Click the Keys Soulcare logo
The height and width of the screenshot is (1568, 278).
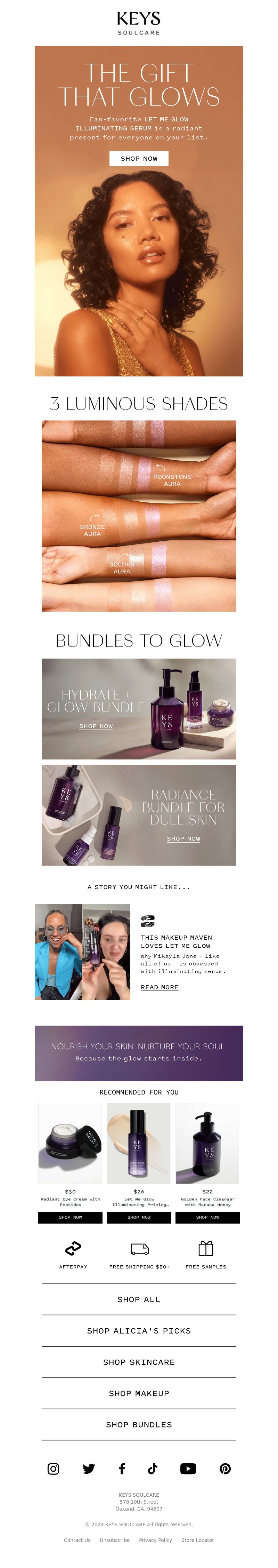[x=139, y=23]
